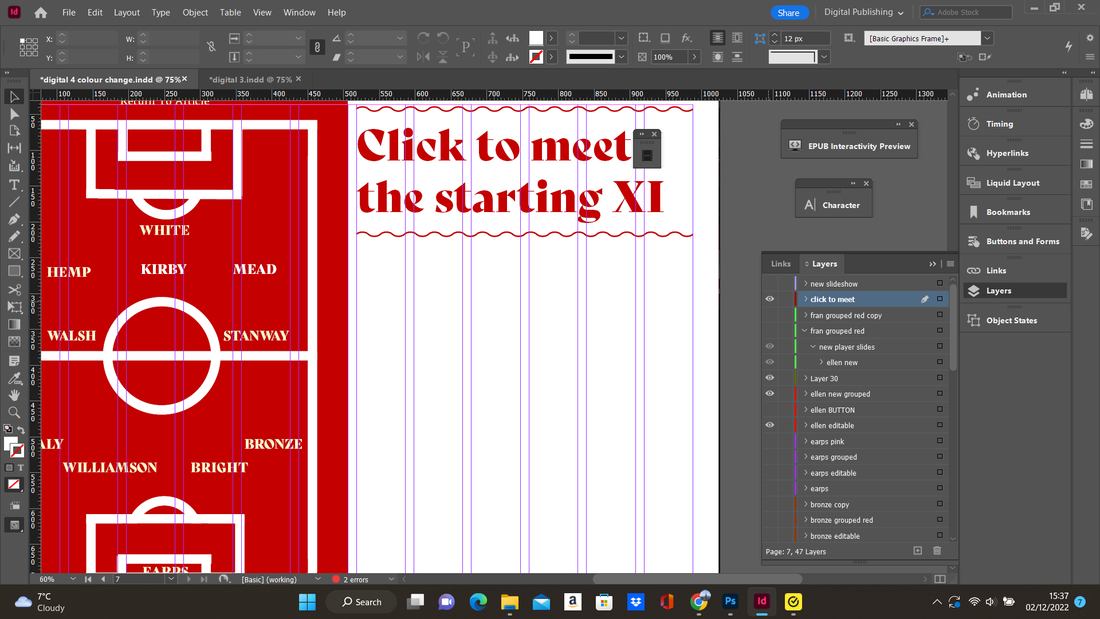Toggle visibility of 'ellen new' item
The height and width of the screenshot is (619, 1100).
770,362
